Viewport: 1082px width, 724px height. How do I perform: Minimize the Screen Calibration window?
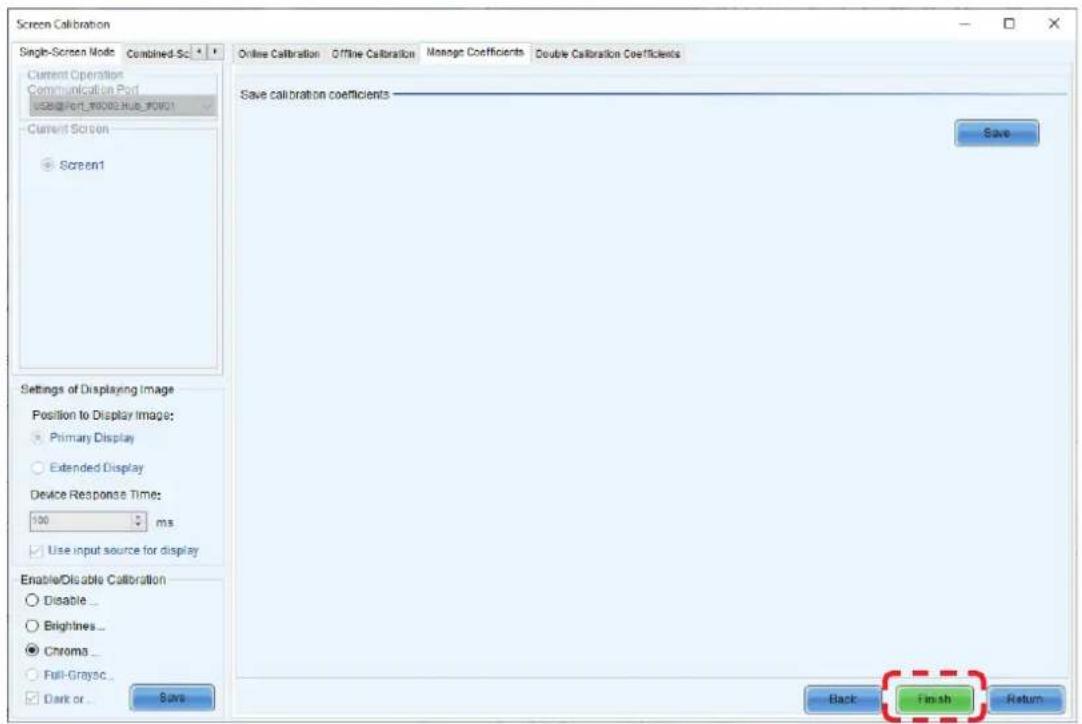click(965, 24)
